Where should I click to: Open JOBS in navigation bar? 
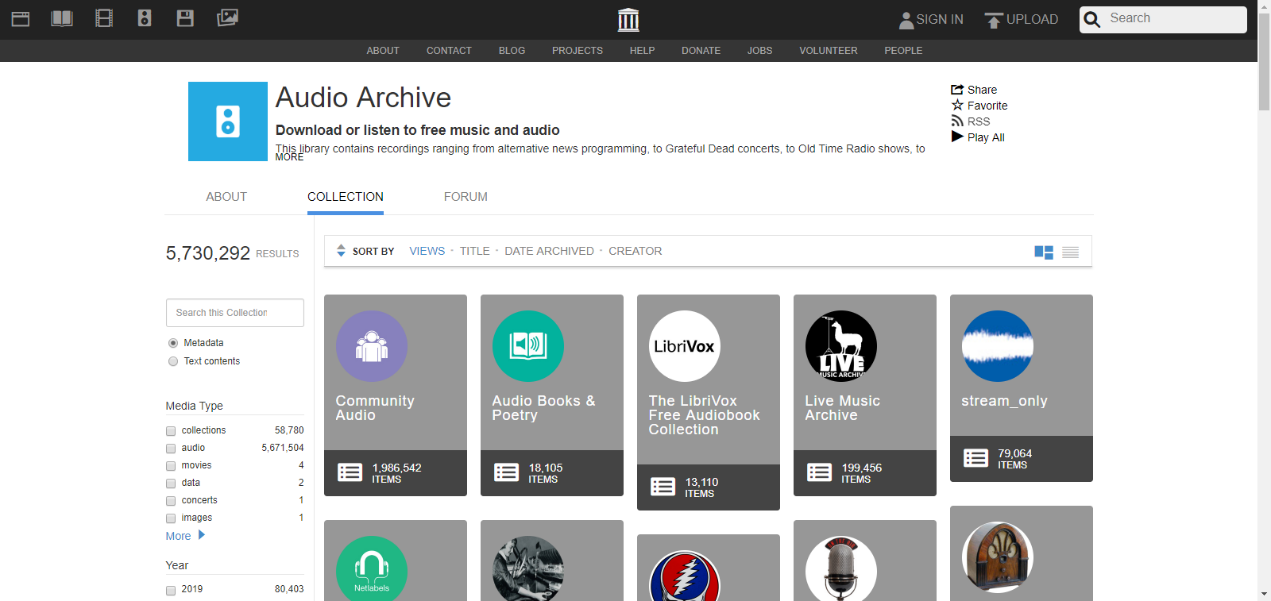(760, 51)
